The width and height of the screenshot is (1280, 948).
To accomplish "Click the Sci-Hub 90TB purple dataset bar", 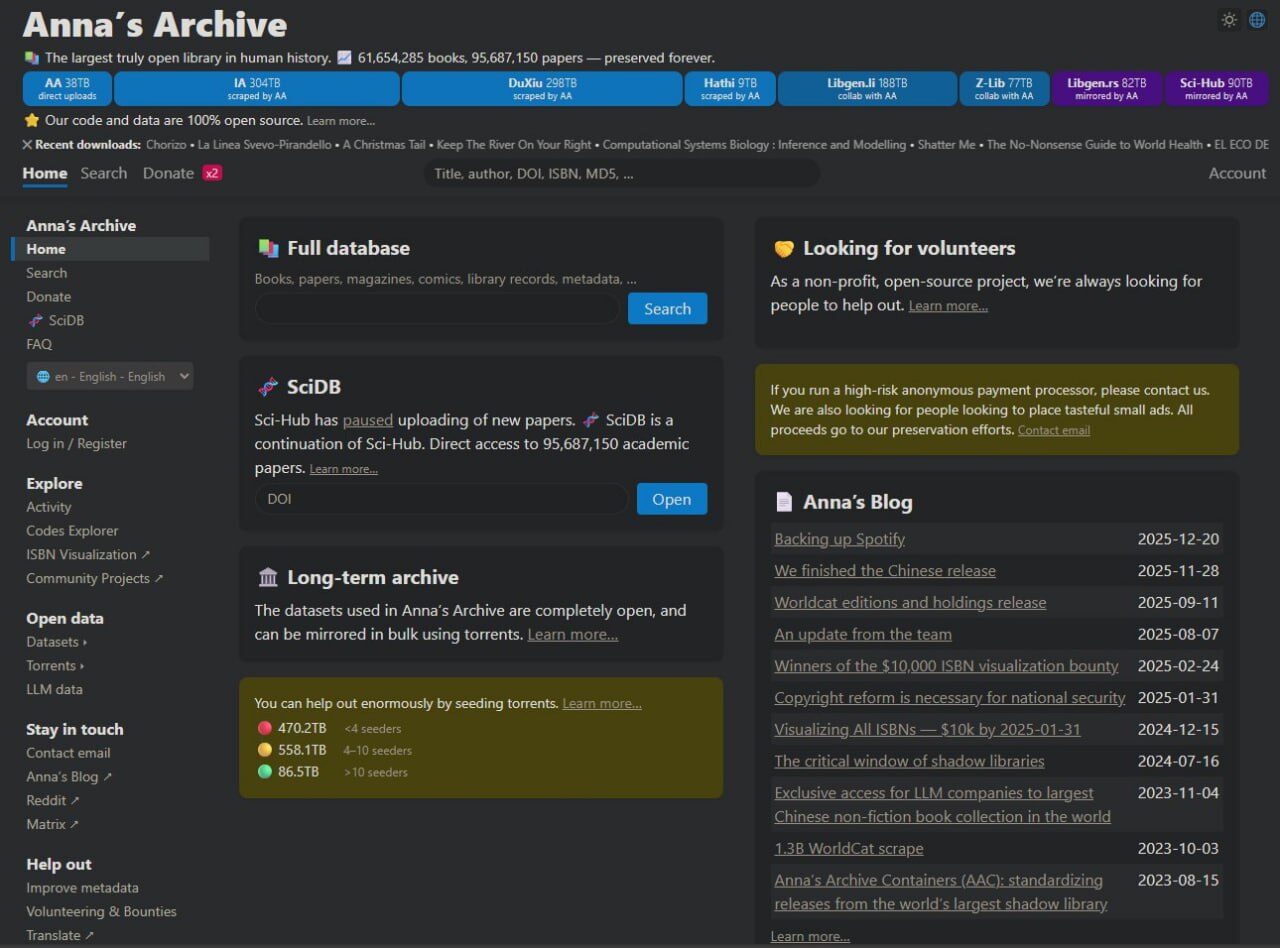I will 1216,89.
